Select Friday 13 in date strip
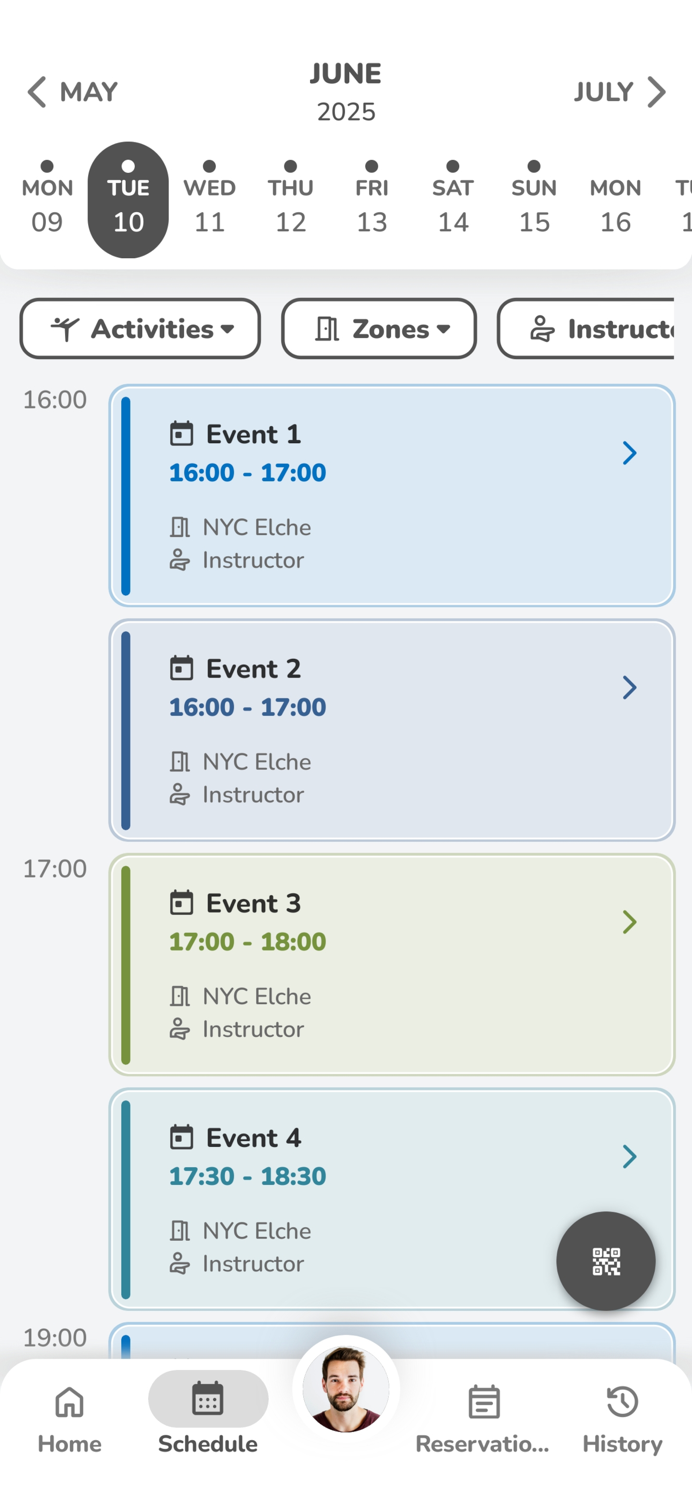The image size is (692, 1500). click(371, 204)
